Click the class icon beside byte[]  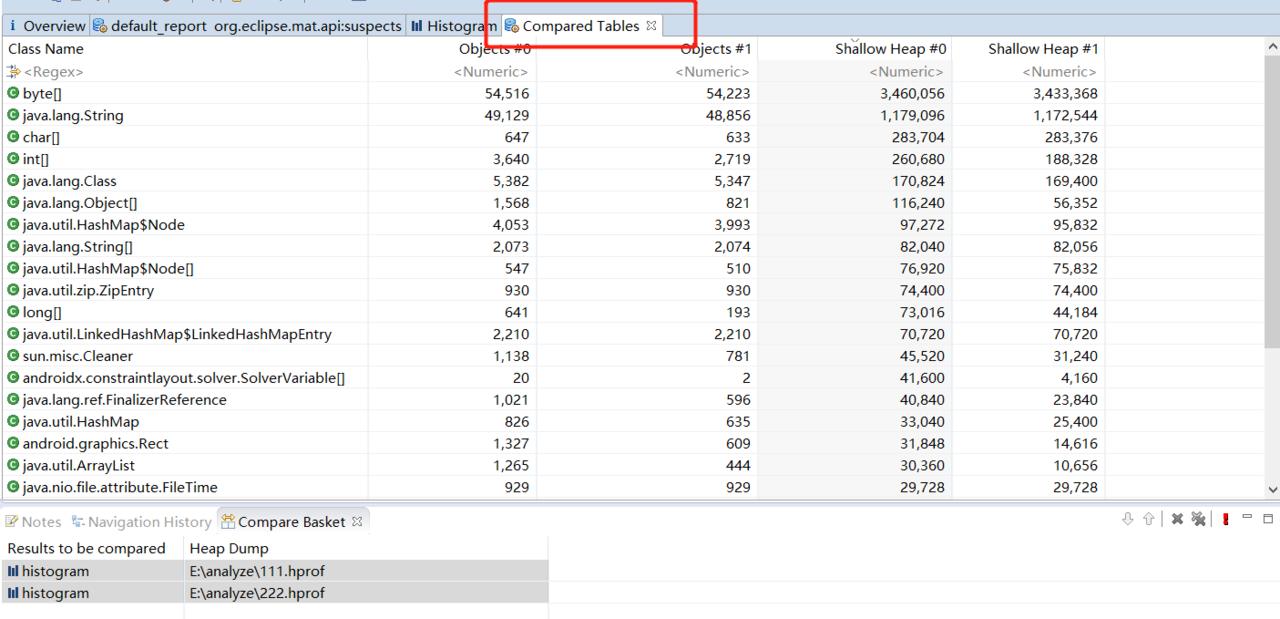tap(13, 93)
